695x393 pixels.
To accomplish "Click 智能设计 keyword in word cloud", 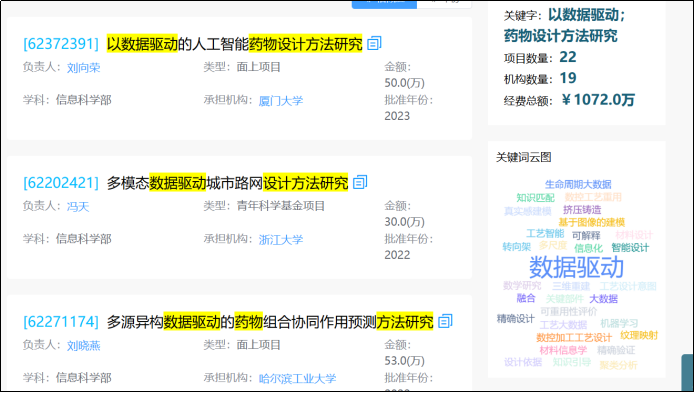I will (630, 248).
